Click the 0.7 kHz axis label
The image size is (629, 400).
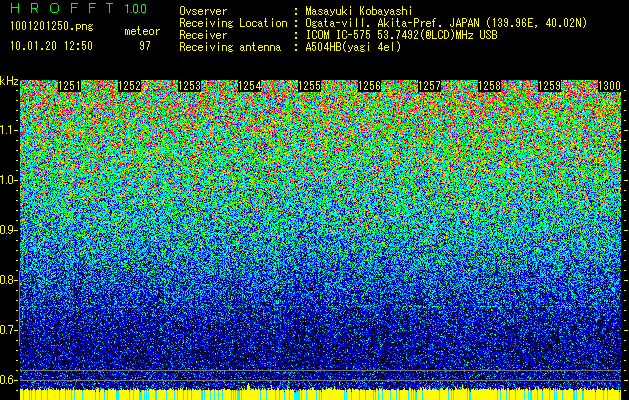(8, 330)
